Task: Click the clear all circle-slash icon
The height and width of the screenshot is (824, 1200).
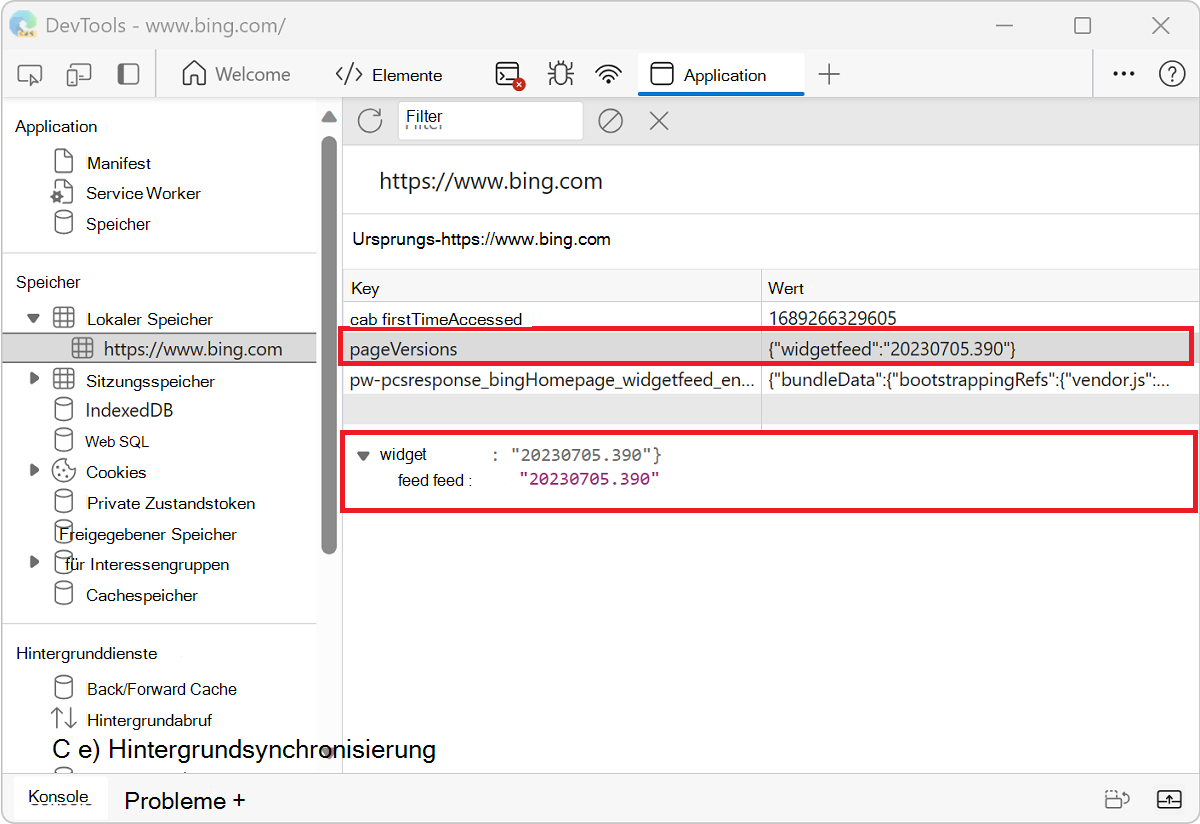Action: click(610, 121)
